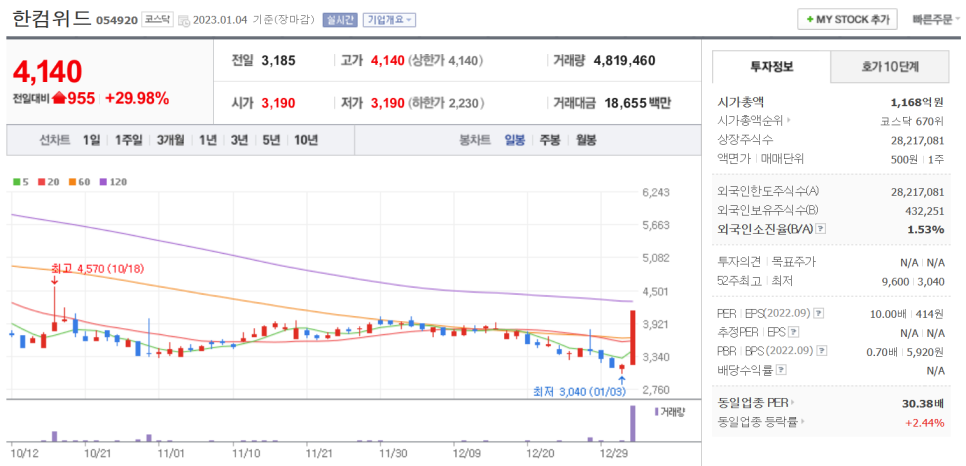Image resolution: width=966 pixels, height=466 pixels.
Task: Click the tallest purple volume bar
Action: 633,423
